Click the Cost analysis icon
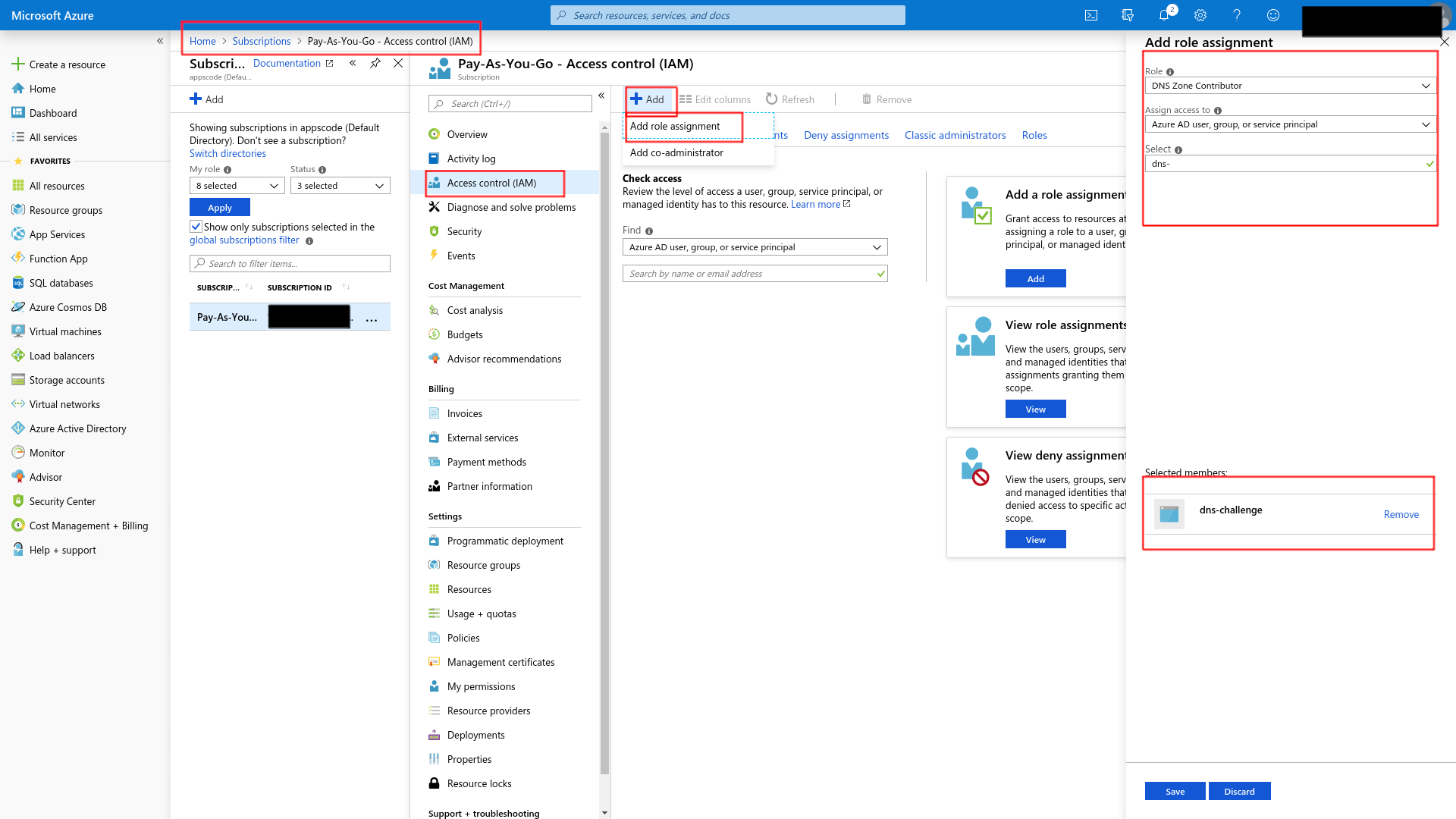The image size is (1456, 819). coord(434,309)
